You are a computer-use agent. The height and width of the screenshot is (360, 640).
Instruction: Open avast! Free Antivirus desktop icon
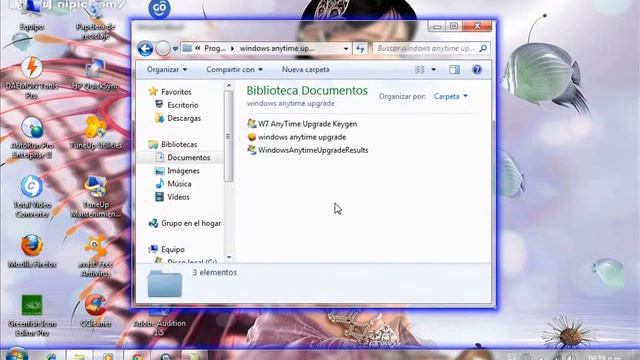(95, 256)
